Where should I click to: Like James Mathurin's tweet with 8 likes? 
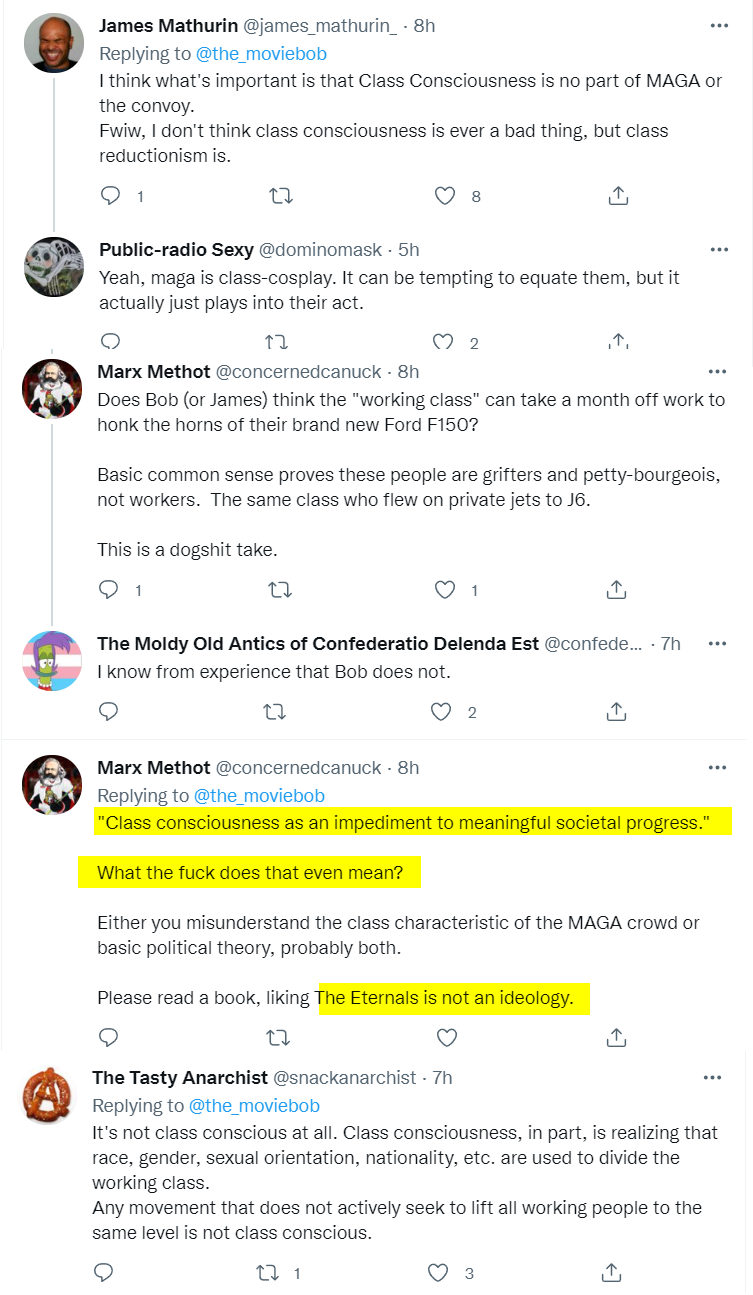pyautogui.click(x=445, y=196)
